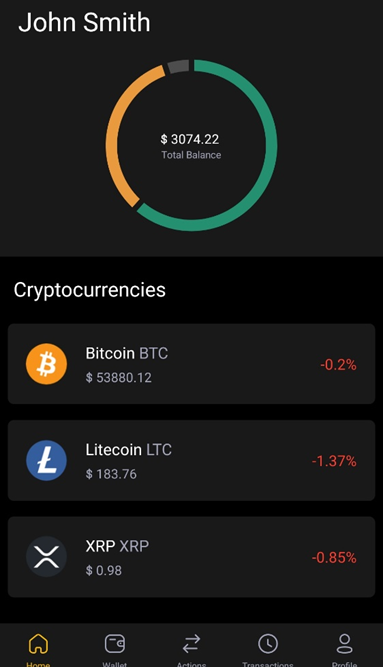
Task: Tap the Bitcoin -0.2% change value
Action: click(338, 365)
